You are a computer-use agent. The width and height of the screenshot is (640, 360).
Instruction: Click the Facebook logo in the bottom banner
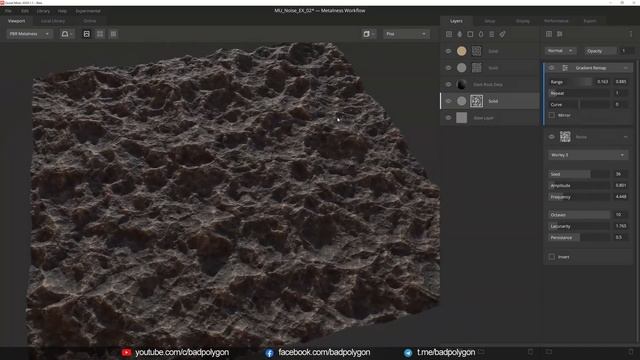(x=269, y=353)
